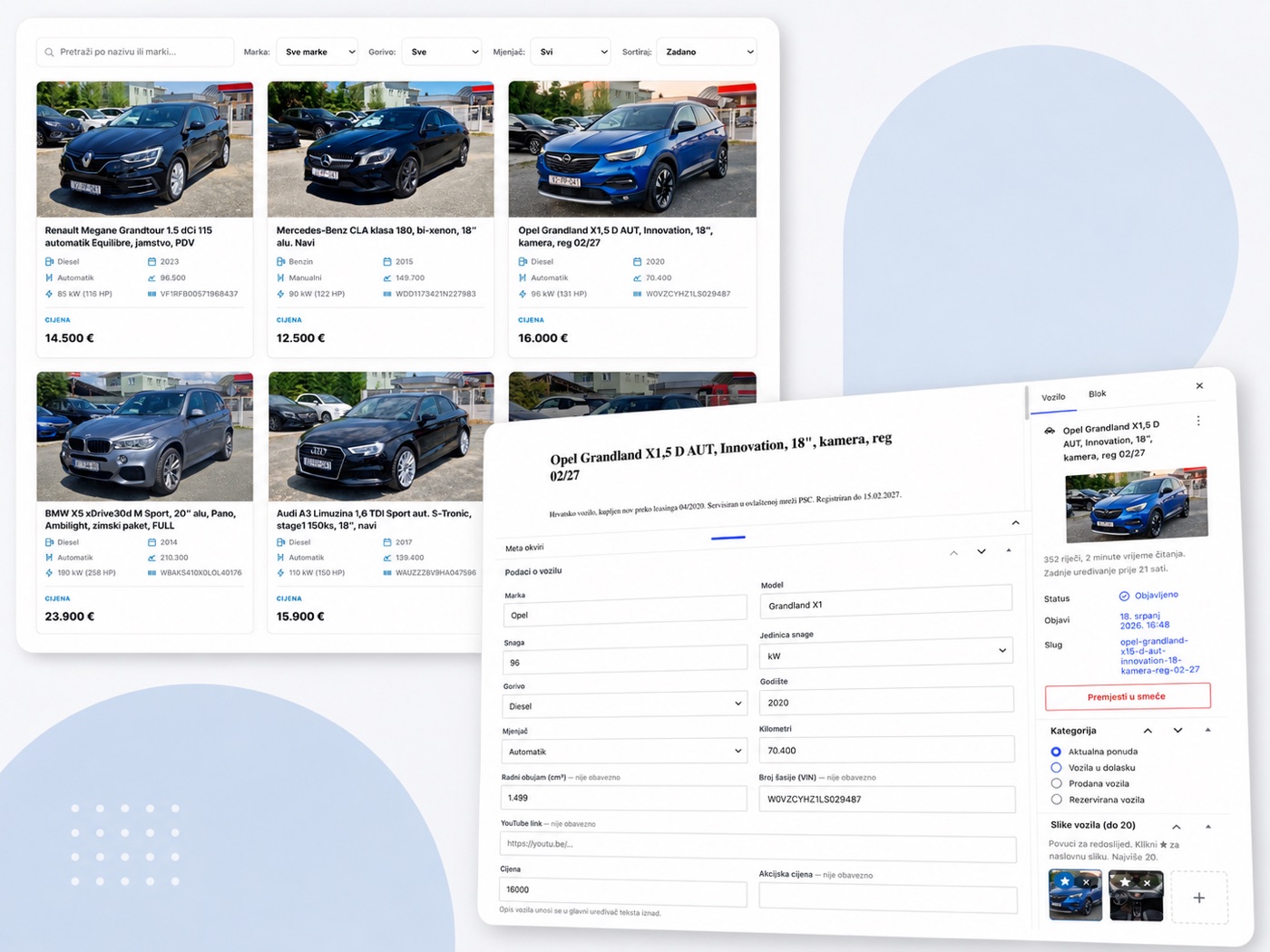Click the Objavljeno status link
Viewport: 1270px width, 952px height.
(x=1157, y=596)
